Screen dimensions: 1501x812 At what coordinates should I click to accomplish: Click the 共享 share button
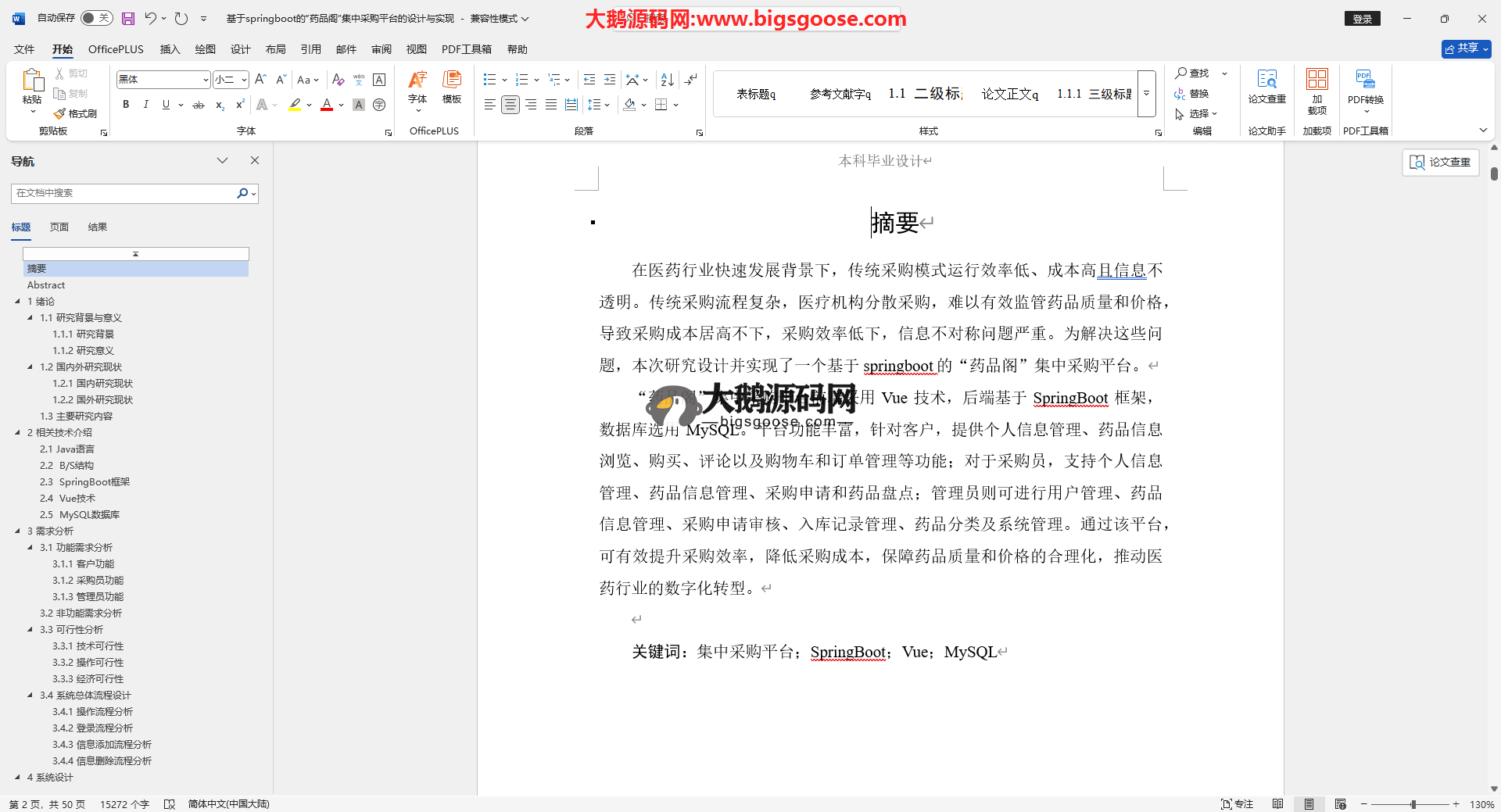click(1466, 48)
